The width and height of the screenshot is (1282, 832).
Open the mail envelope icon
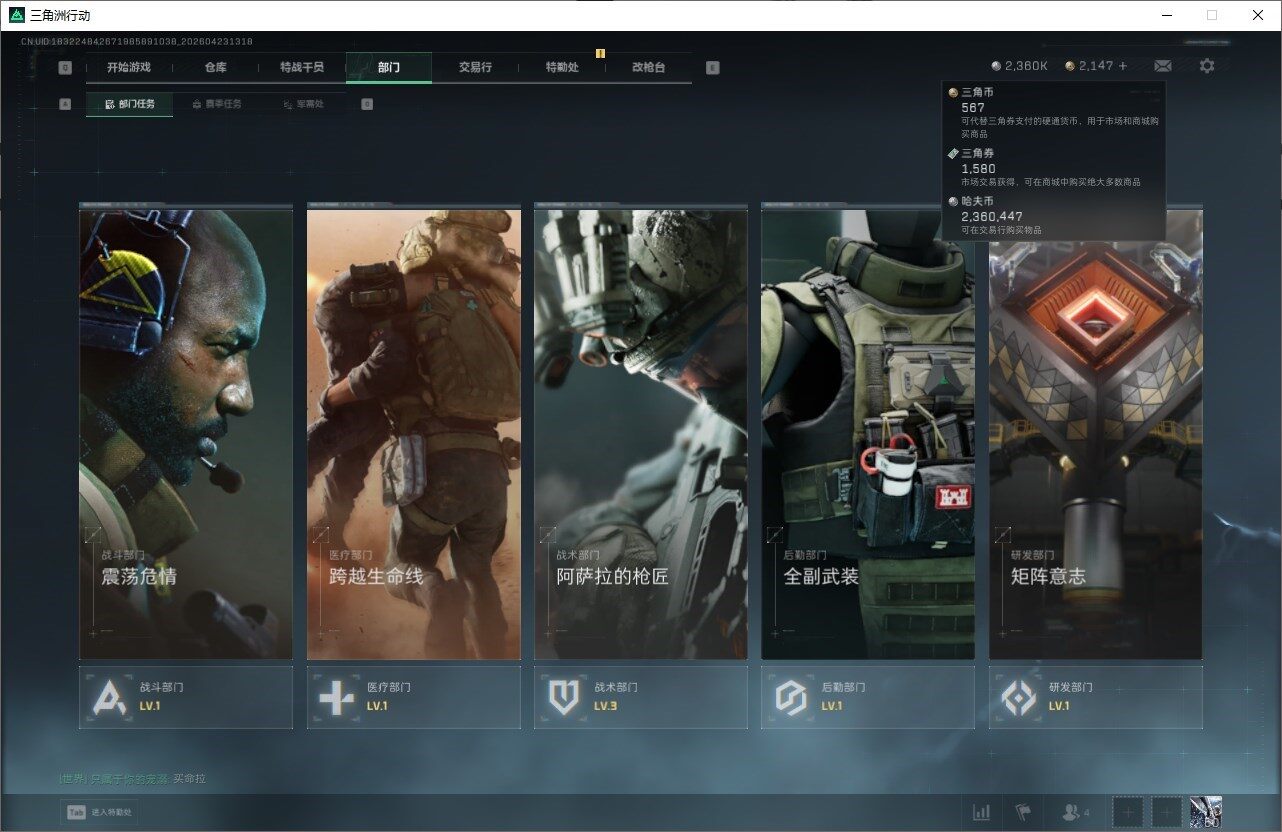click(1162, 66)
